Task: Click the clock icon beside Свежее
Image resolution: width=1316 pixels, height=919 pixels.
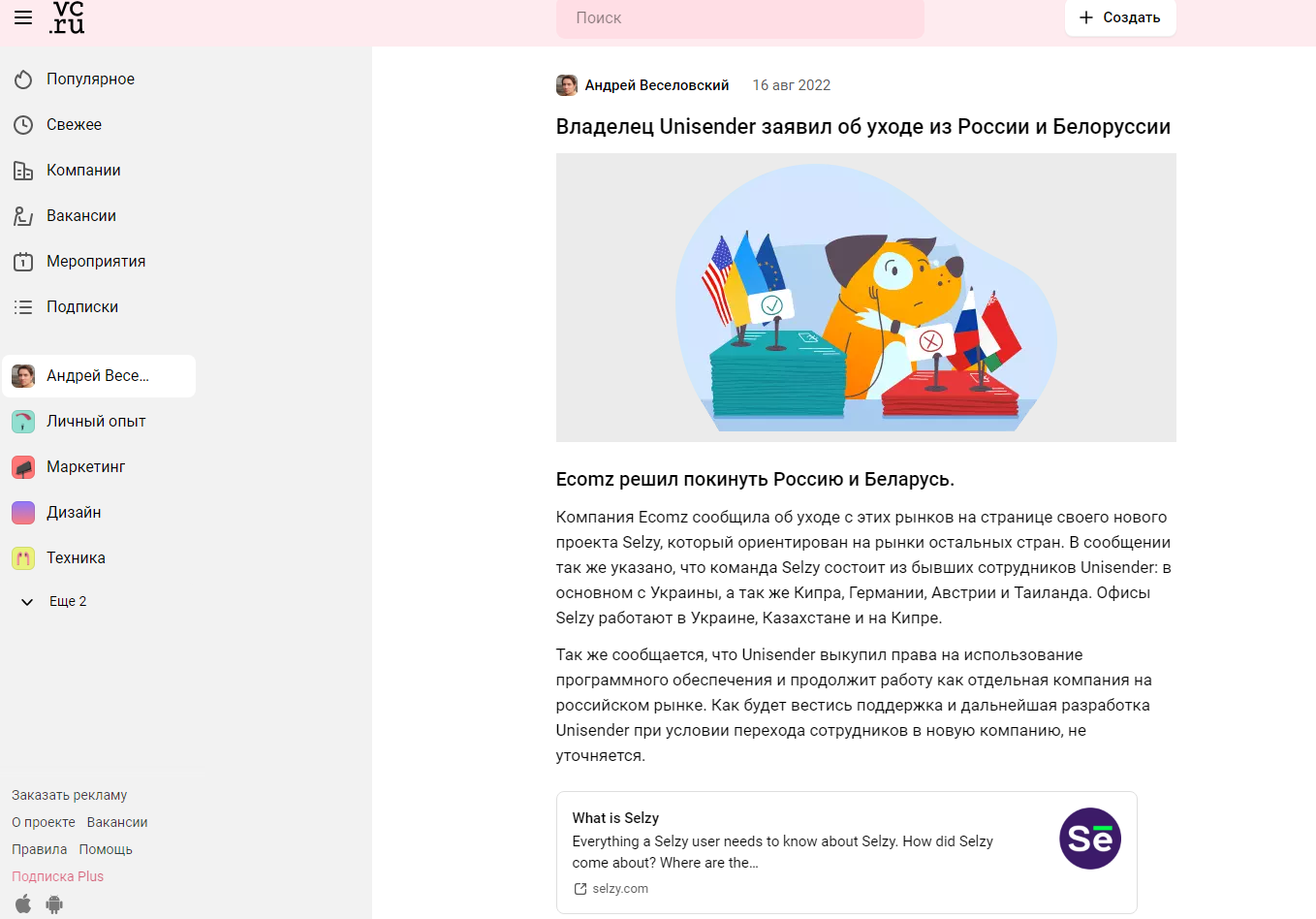Action: (x=23, y=125)
